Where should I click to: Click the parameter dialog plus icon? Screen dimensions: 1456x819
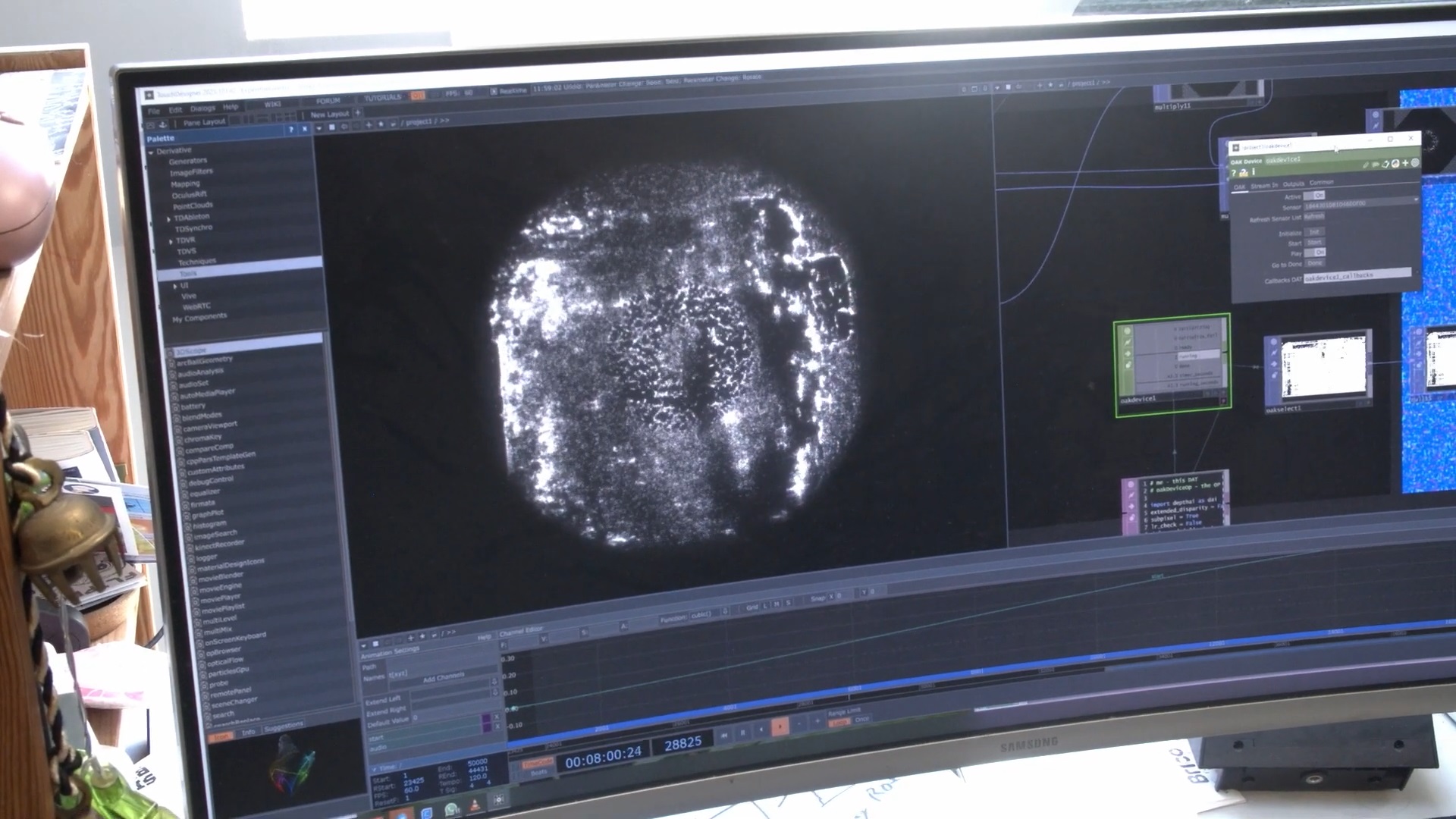pyautogui.click(x=1405, y=163)
